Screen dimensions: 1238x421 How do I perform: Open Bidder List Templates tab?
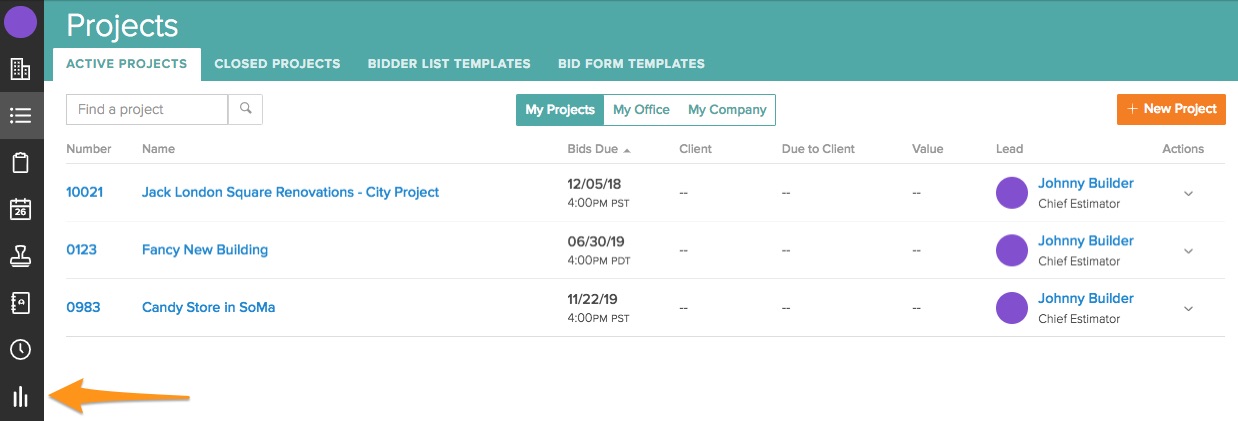point(449,64)
